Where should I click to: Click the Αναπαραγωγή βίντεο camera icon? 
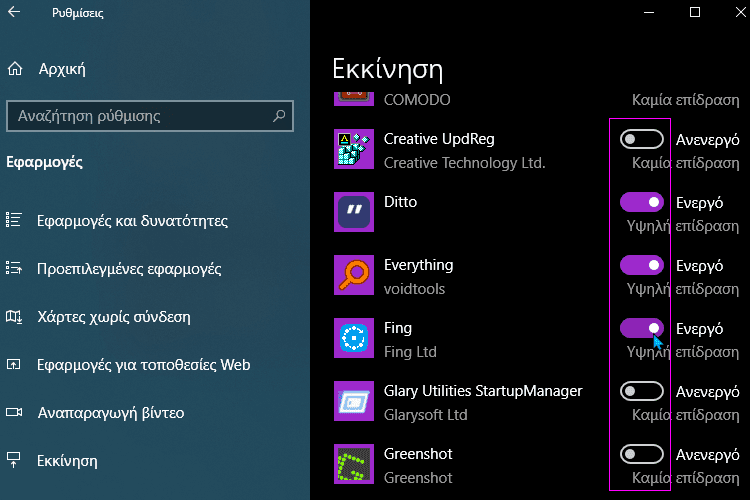(14, 412)
